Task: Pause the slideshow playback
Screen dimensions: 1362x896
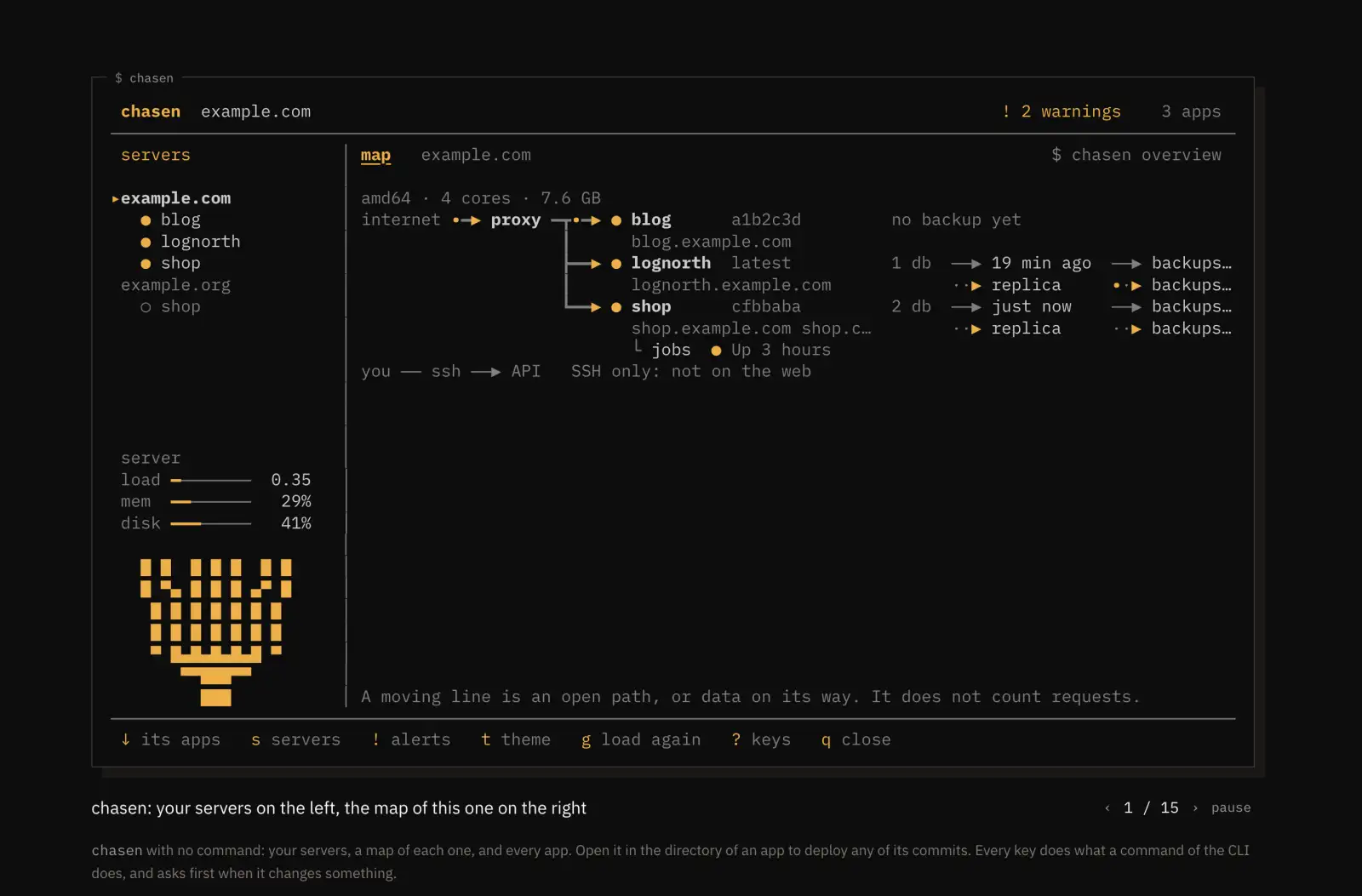Action: [x=1231, y=808]
